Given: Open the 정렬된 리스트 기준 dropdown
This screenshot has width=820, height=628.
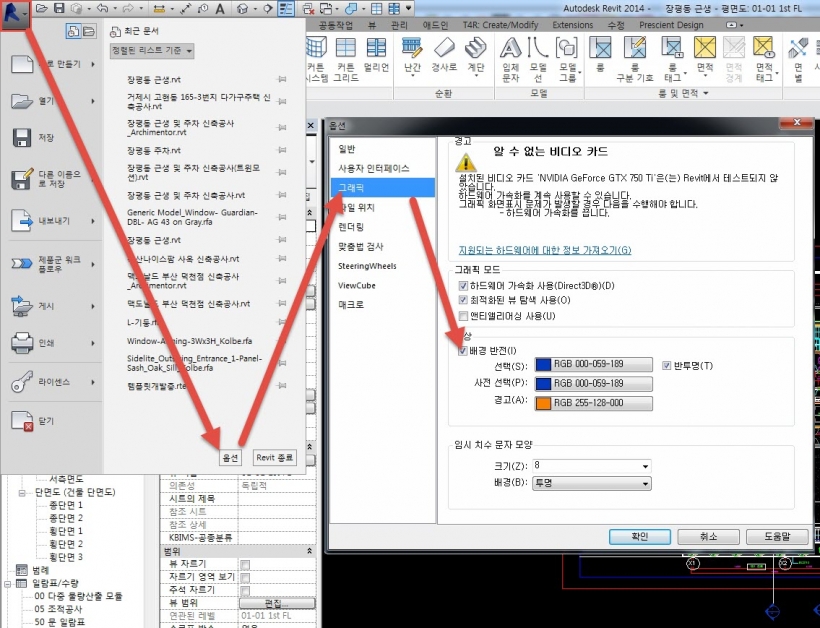Looking at the screenshot, I should (x=152, y=50).
